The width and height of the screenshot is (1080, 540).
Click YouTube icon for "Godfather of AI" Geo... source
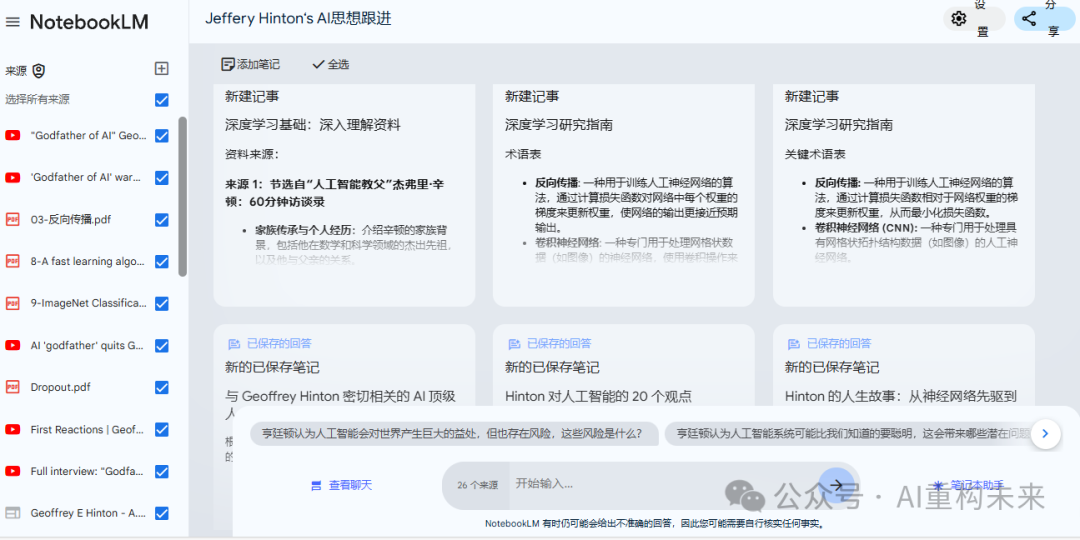click(12, 136)
